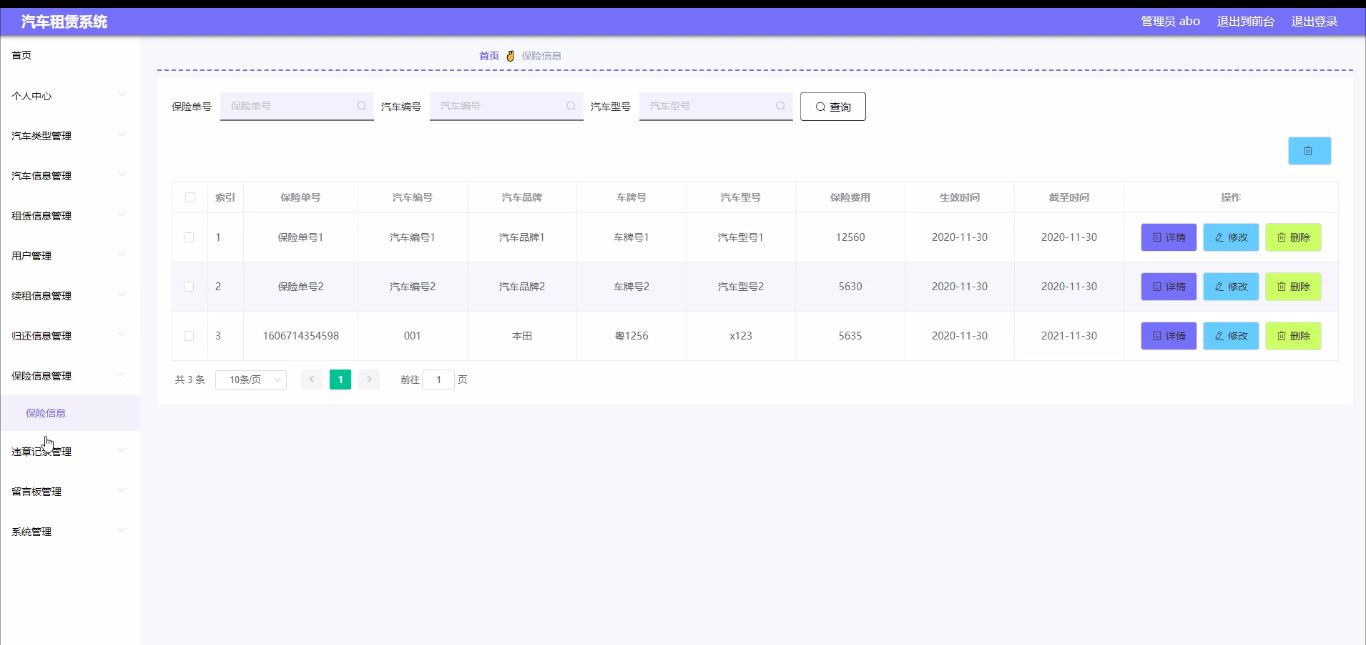The width and height of the screenshot is (1366, 645).
Task: Expand 个人中心 sidebar menu
Action: click(70, 96)
